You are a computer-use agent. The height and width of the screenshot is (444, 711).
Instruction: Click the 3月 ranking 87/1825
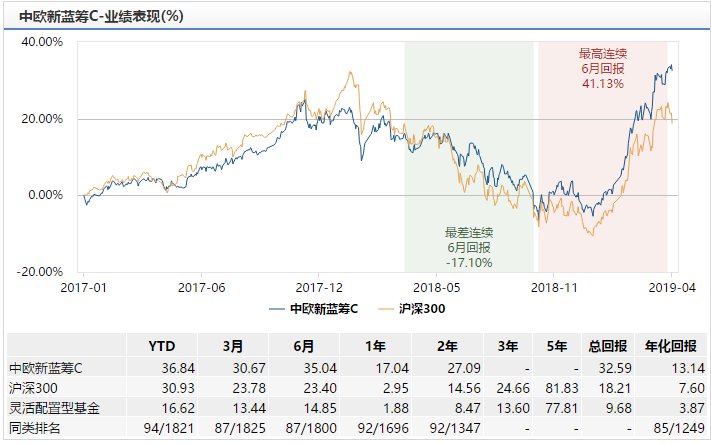(x=240, y=428)
